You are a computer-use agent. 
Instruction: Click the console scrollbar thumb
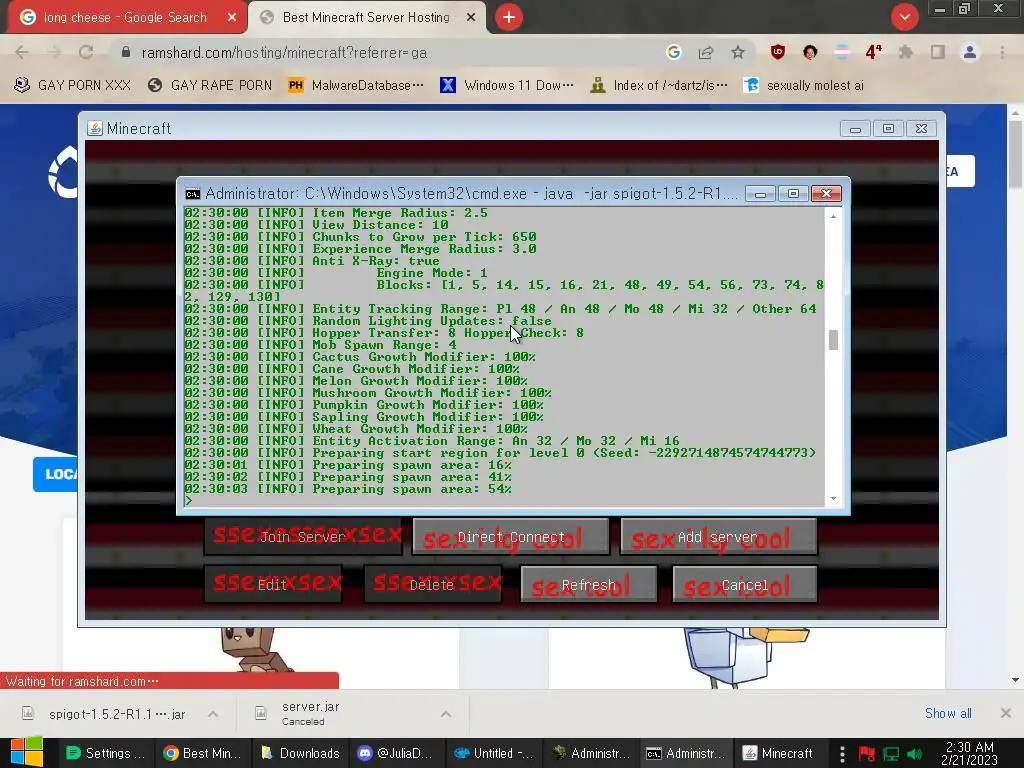point(833,340)
